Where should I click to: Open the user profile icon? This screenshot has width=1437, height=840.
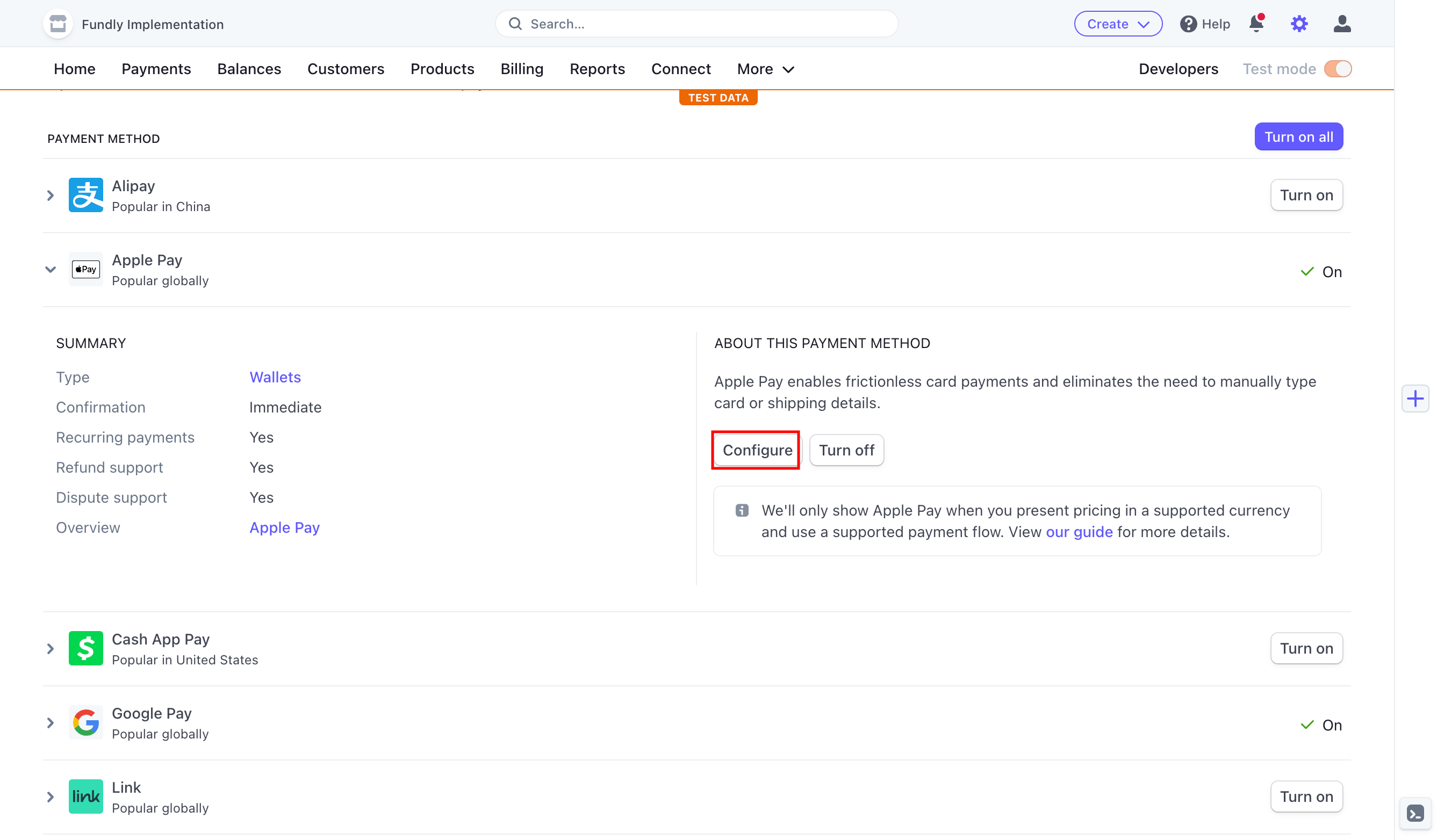click(x=1342, y=24)
